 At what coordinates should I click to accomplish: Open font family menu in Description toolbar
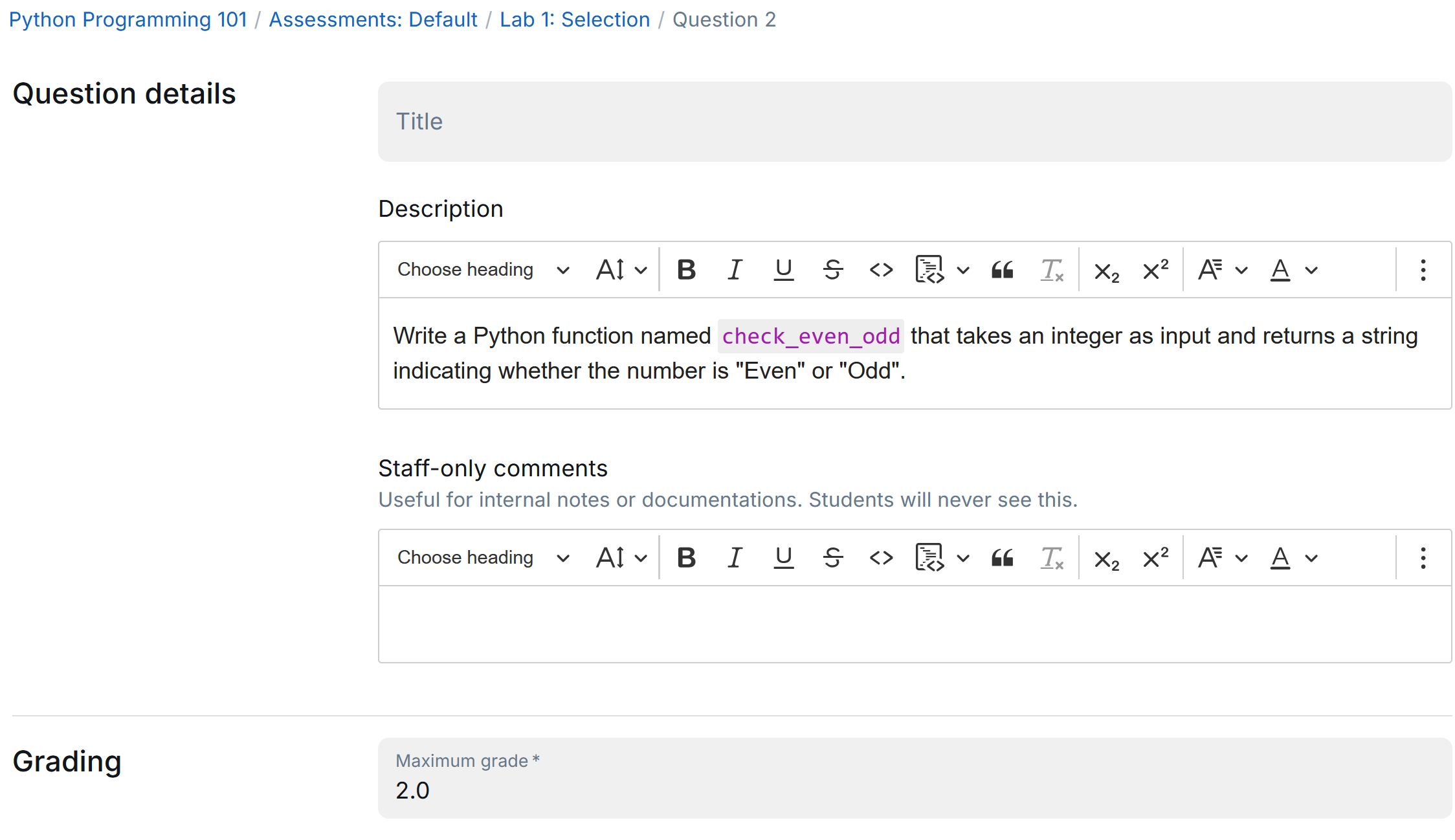1222,270
